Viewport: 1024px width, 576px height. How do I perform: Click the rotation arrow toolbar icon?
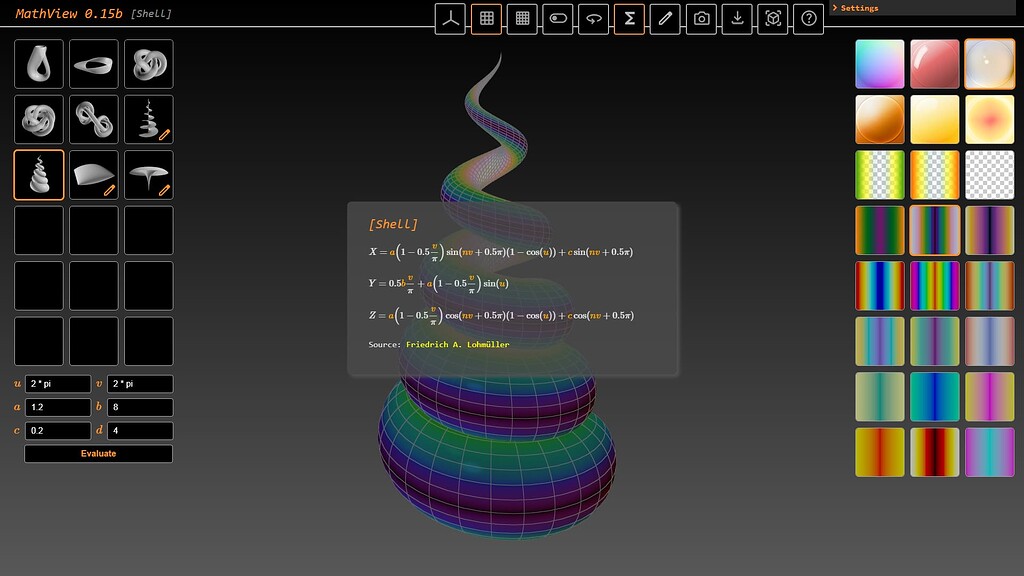coord(593,18)
